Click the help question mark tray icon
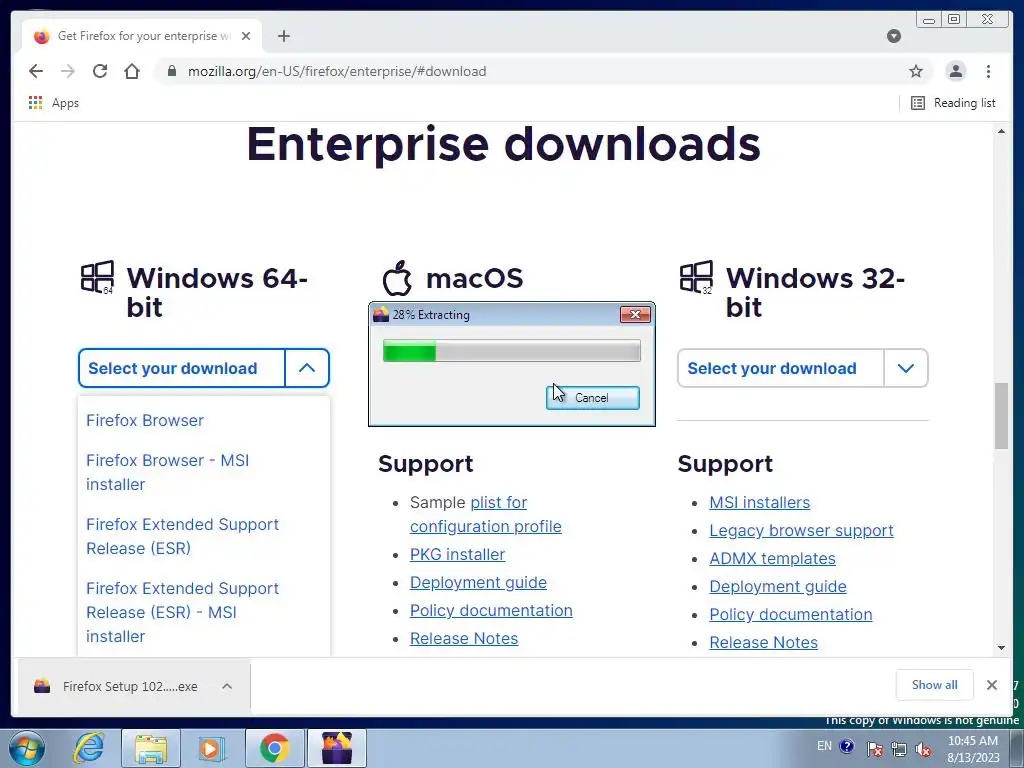 pyautogui.click(x=847, y=746)
